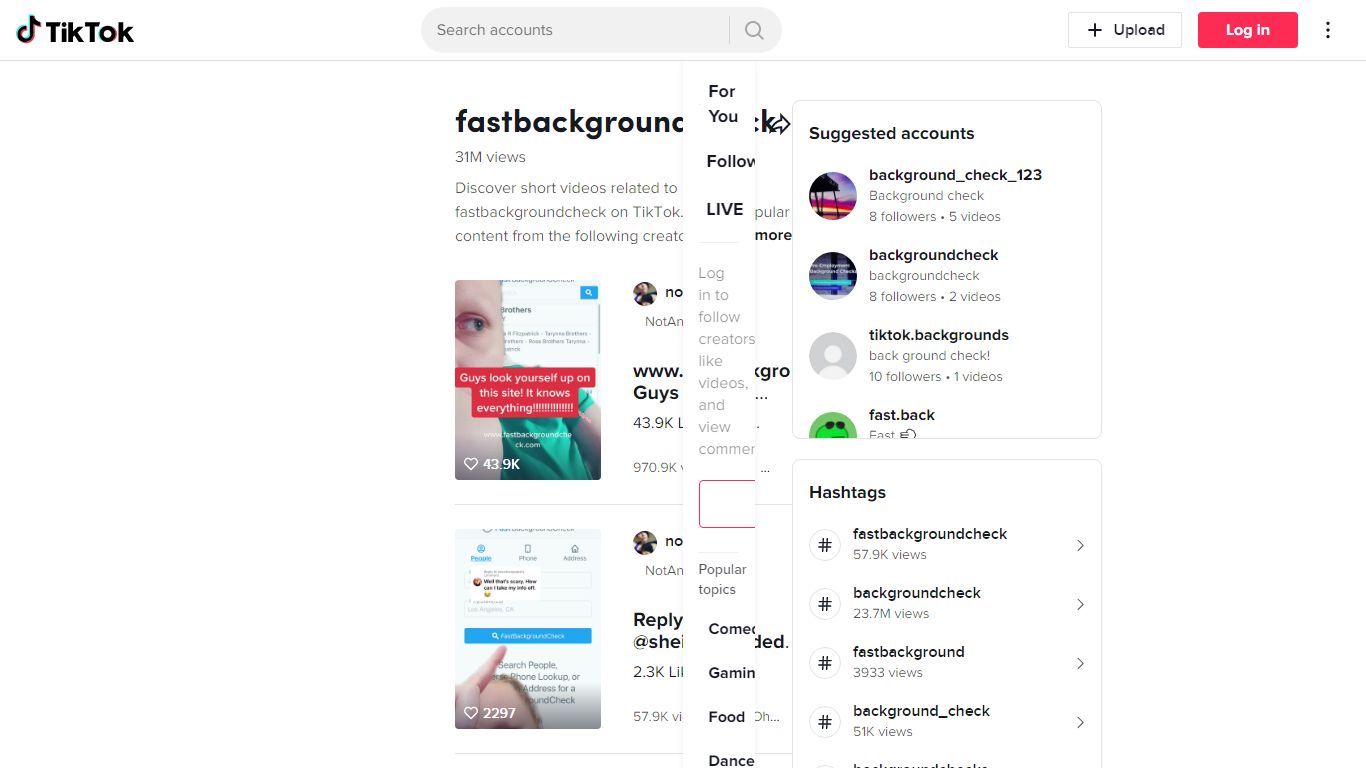This screenshot has height=768, width=1366.
Task: Click '10 followers • 1 videos' text
Action: [x=935, y=376]
